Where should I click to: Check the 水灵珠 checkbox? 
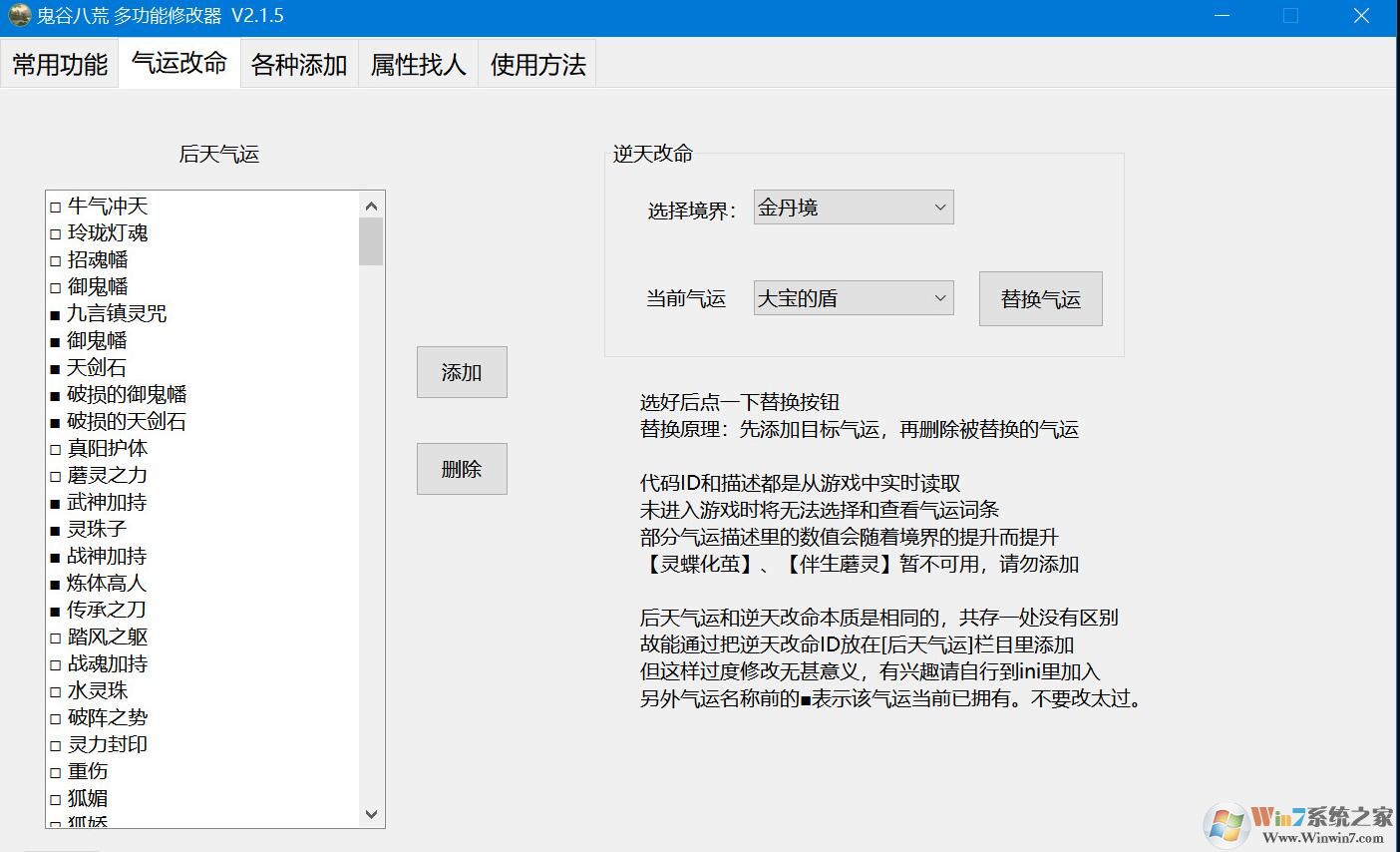53,690
